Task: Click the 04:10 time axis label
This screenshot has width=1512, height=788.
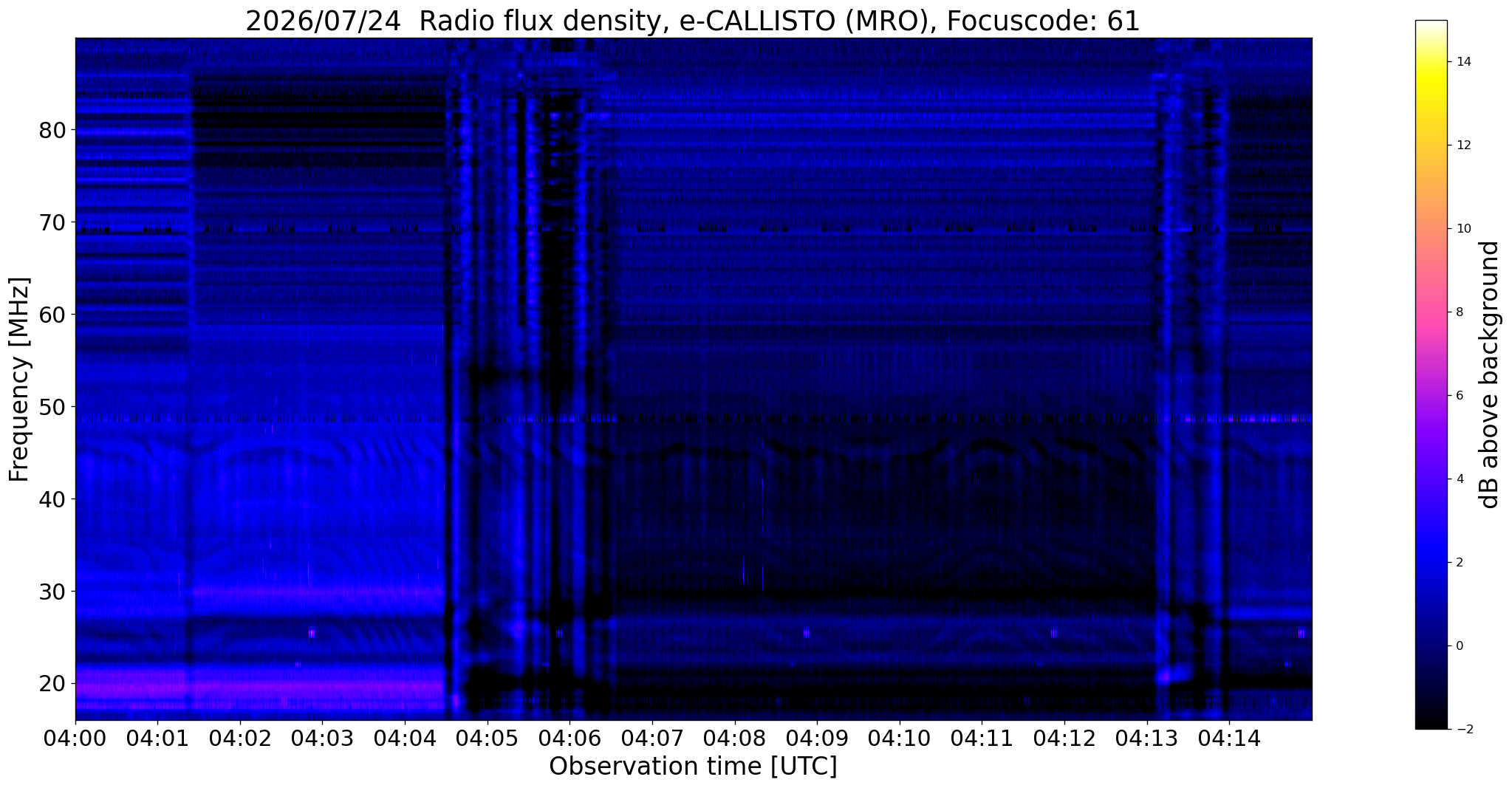Action: pyautogui.click(x=899, y=738)
